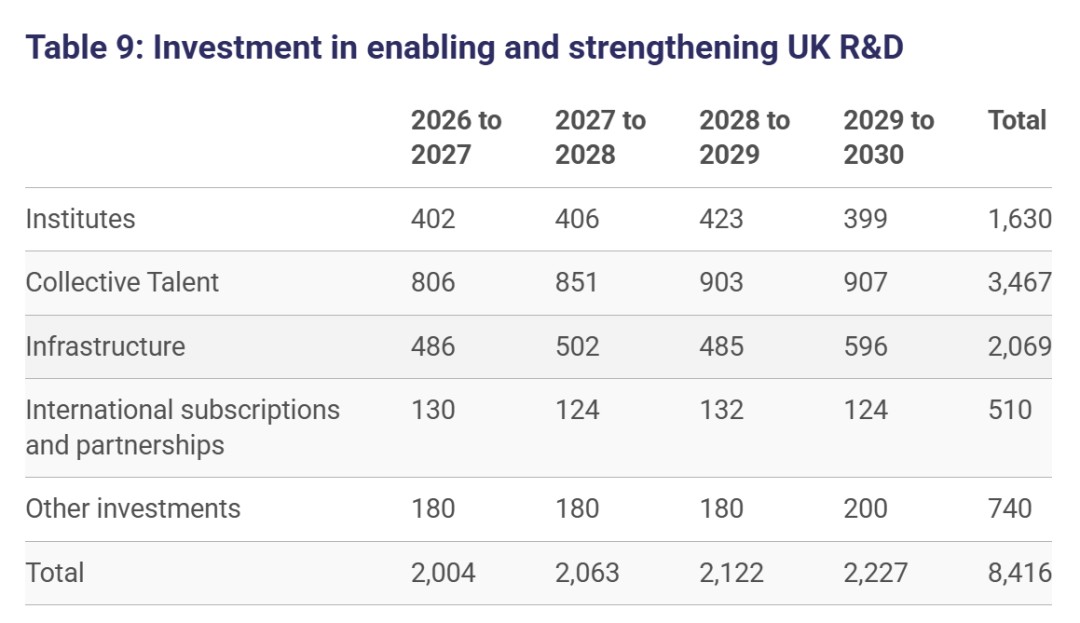Click the yearly total 2,004
The image size is (1080, 623).
(x=443, y=572)
